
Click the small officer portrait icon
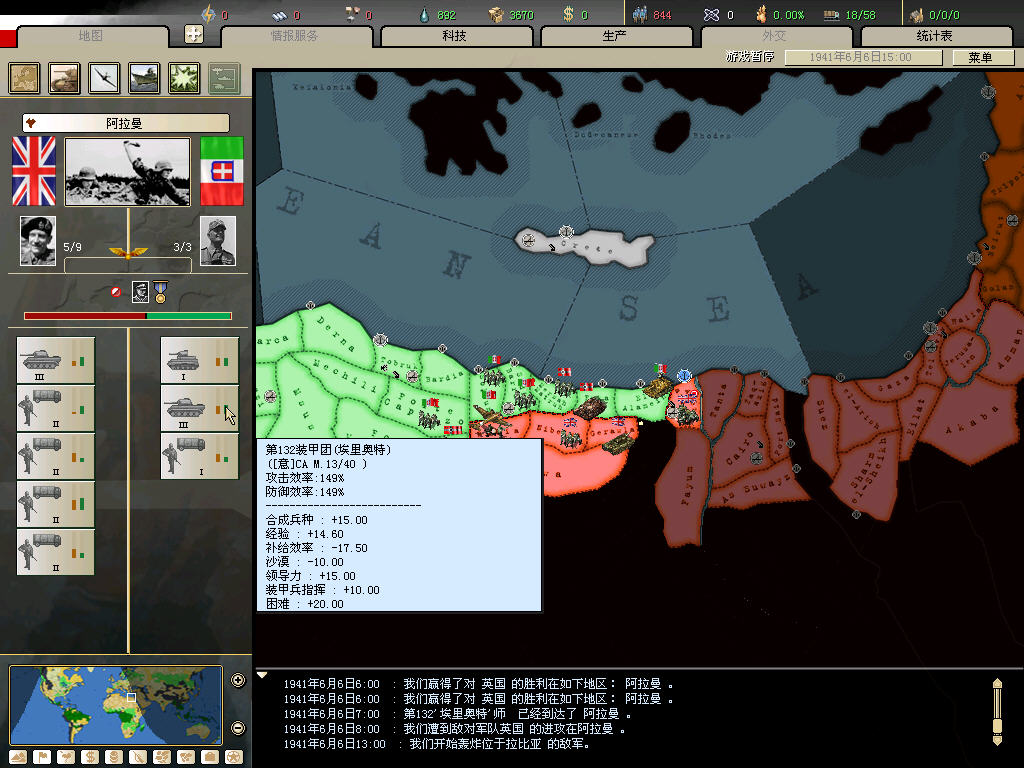pos(140,292)
